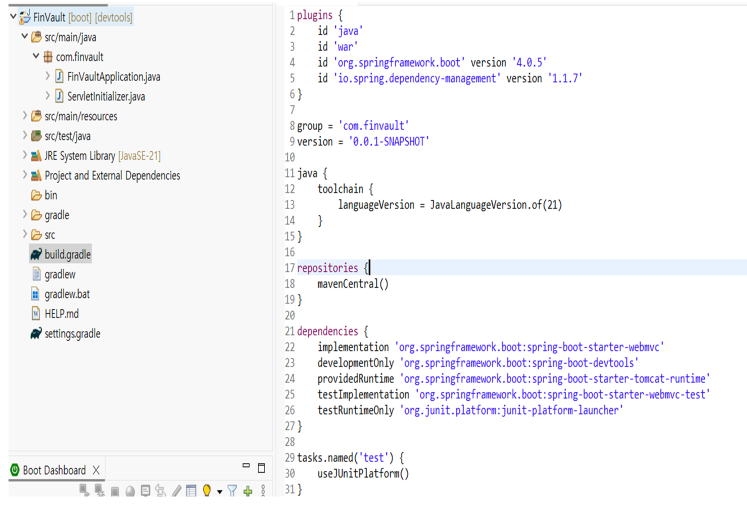Maximize the Boot Dashboard panel
This screenshot has height=526, width=747.
point(261,468)
